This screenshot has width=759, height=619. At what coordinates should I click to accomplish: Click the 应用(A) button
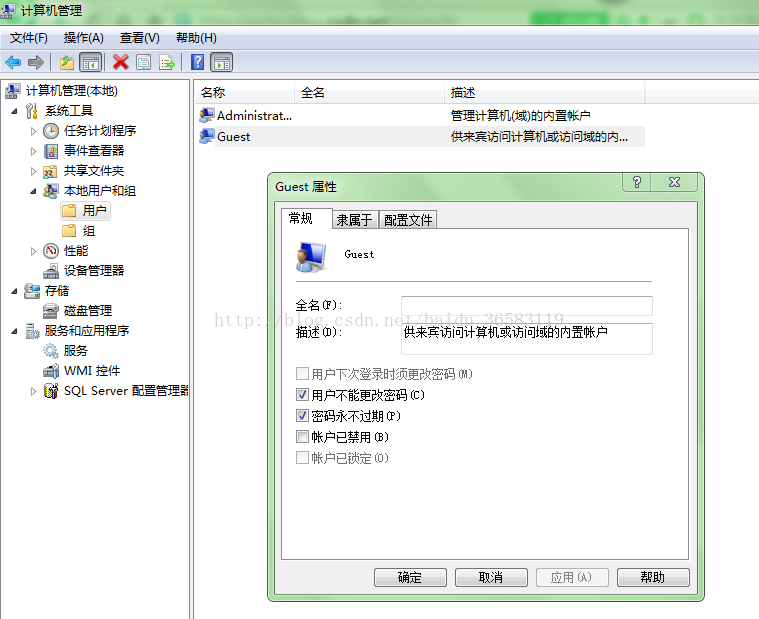572,577
